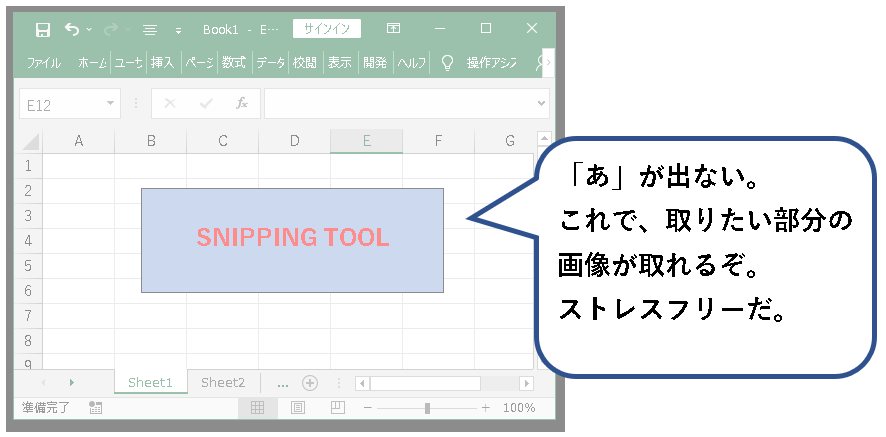Click the horizontal scrollbar thumb
Image resolution: width=886 pixels, height=437 pixels.
click(x=425, y=383)
